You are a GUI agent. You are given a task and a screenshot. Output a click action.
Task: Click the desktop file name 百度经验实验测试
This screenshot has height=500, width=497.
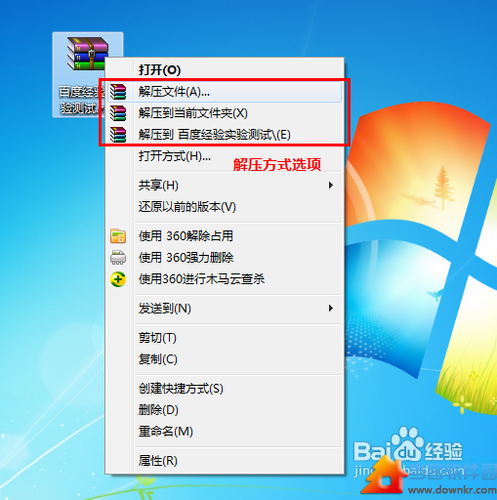[81, 100]
